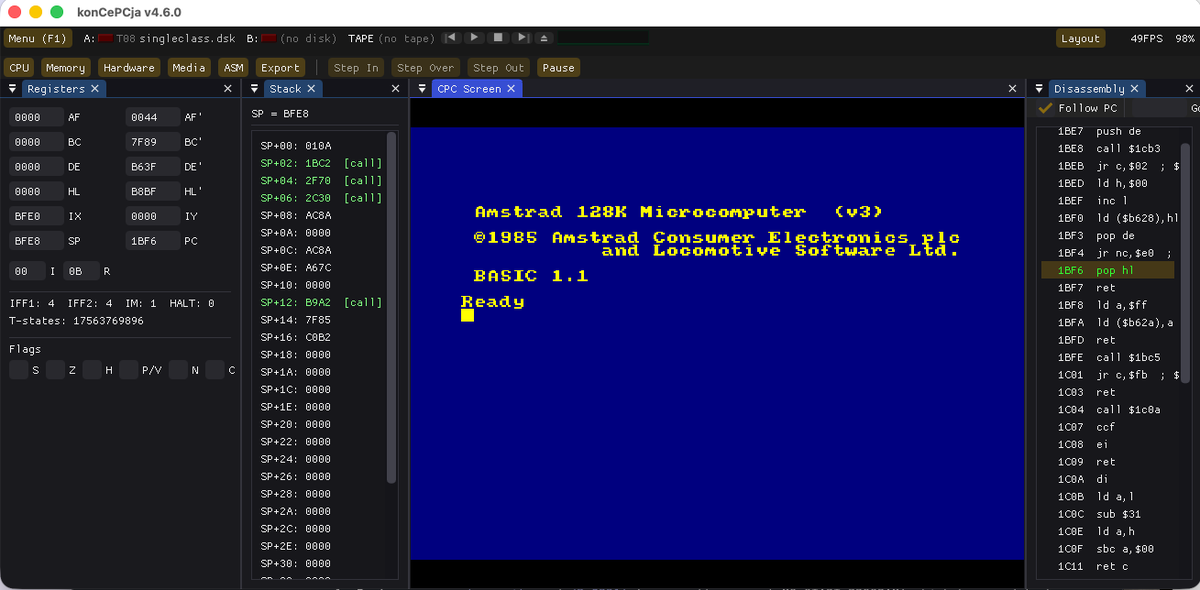Select the Disassembly tab
The width and height of the screenshot is (1200, 590).
1088,89
